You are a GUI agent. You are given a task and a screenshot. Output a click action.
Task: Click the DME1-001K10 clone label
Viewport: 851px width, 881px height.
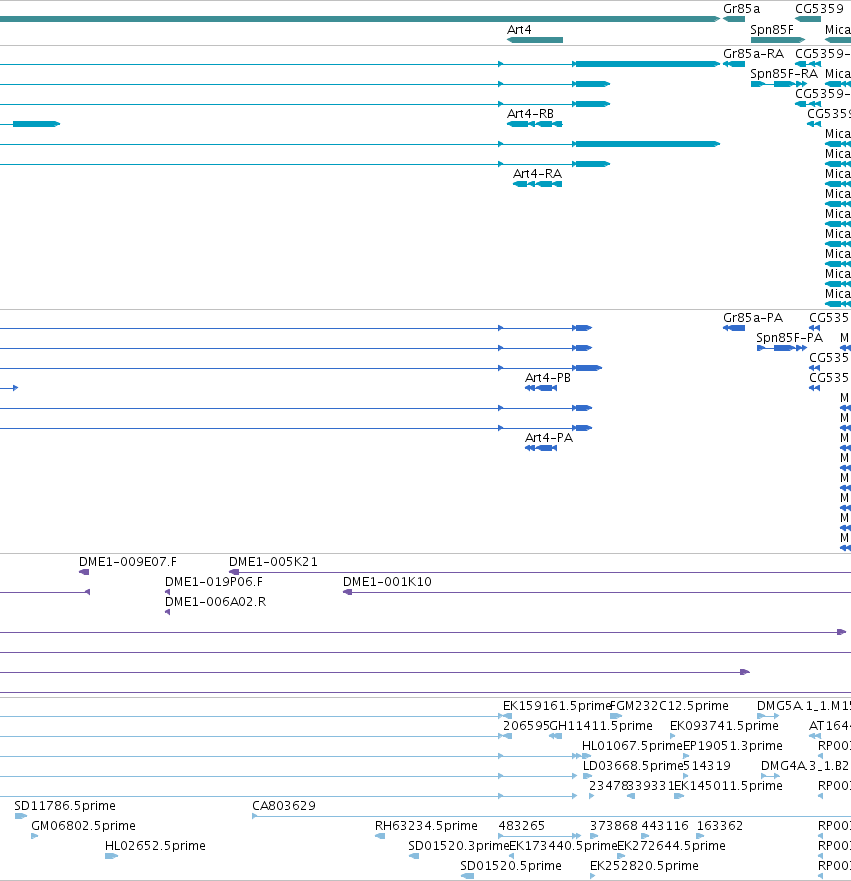click(x=387, y=582)
